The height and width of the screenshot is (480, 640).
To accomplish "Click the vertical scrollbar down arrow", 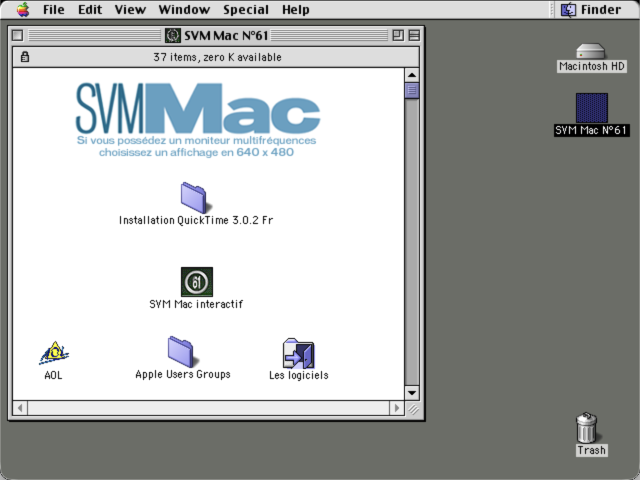I will coord(412,393).
